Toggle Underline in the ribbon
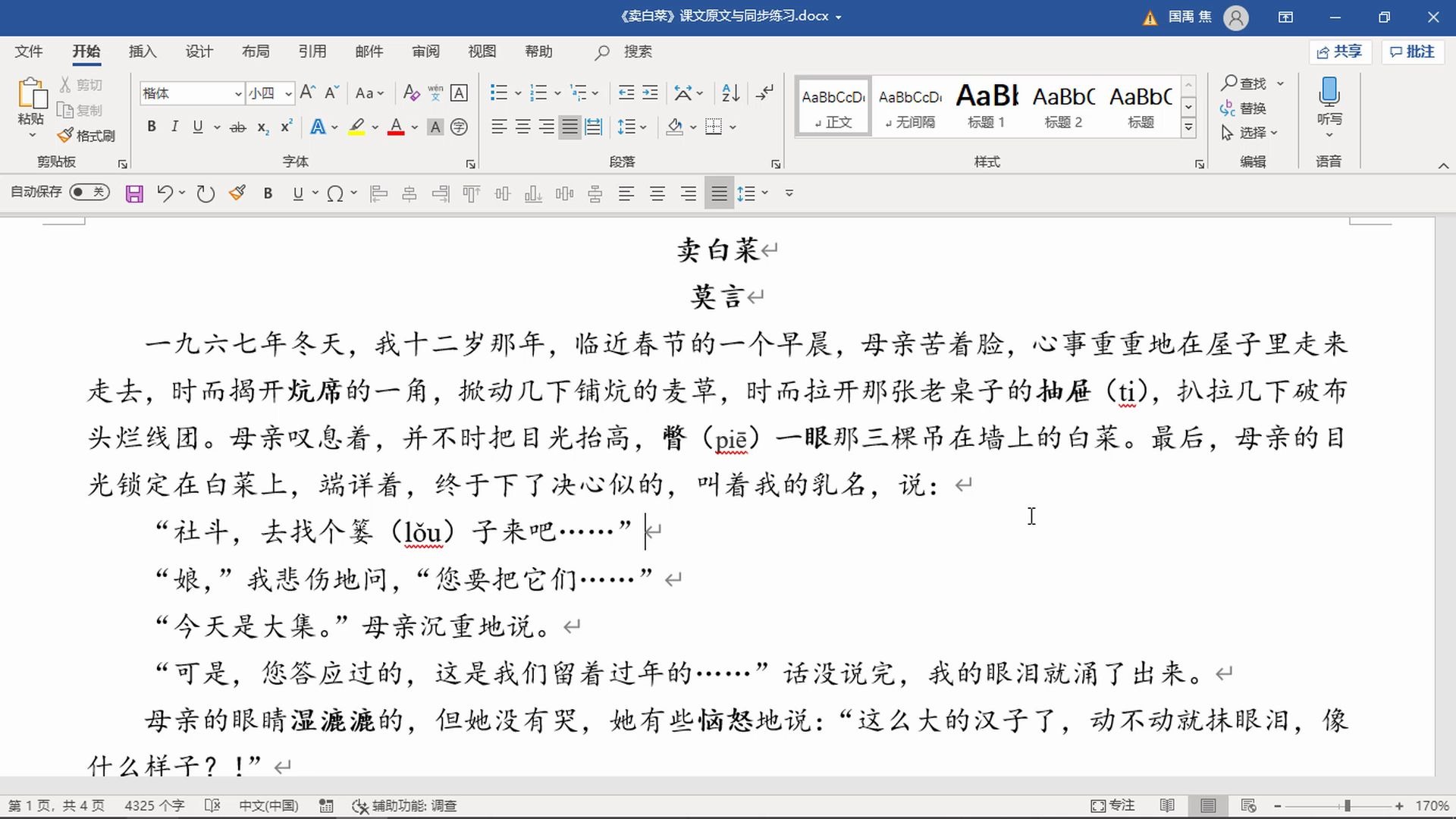 (x=198, y=127)
